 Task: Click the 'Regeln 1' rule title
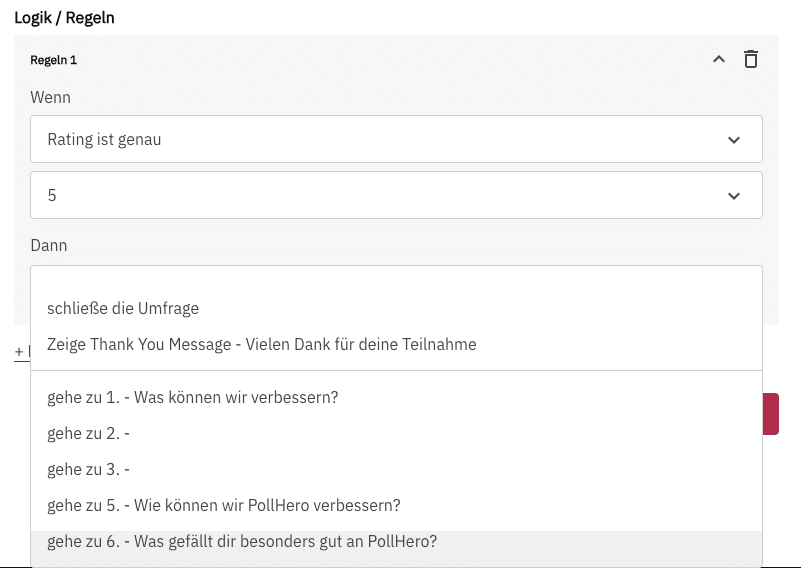coord(54,60)
